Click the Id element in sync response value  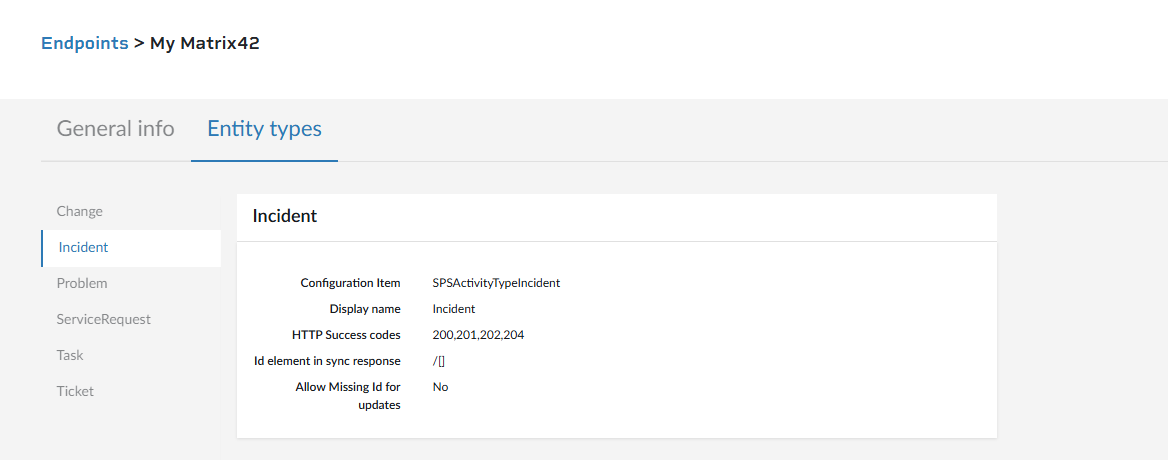pos(439,361)
